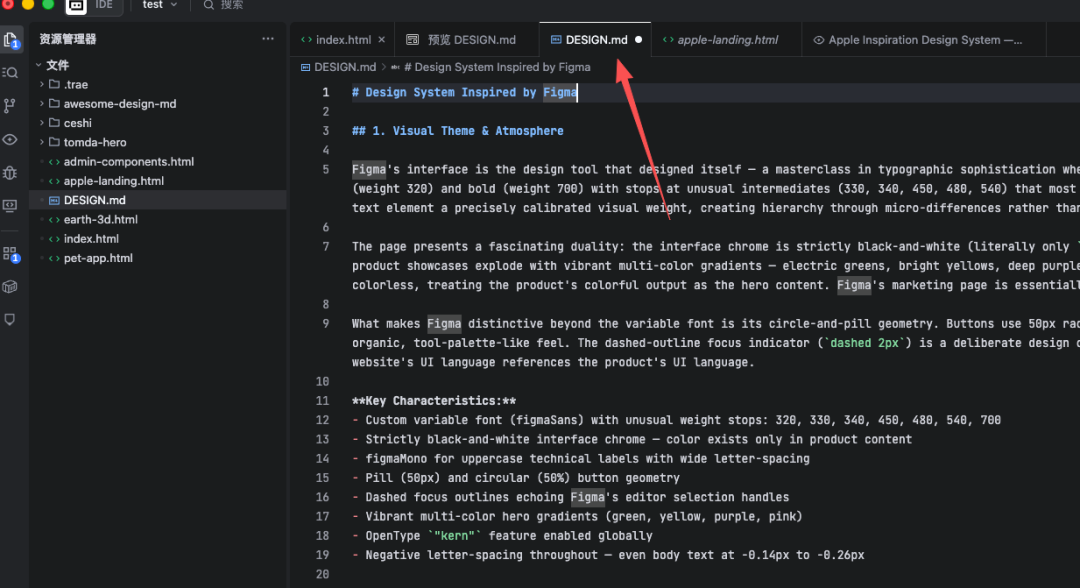Close the index.html tab

click(381, 40)
